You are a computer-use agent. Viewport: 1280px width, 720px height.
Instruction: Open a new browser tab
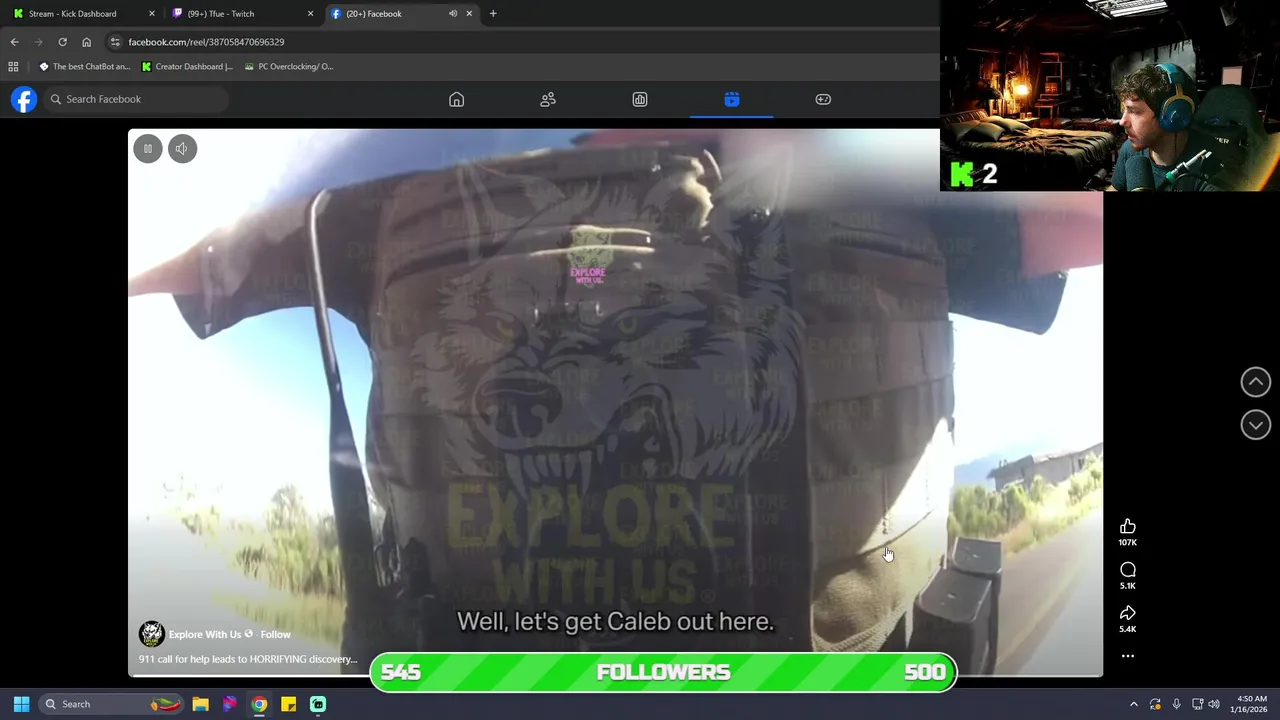tap(493, 14)
